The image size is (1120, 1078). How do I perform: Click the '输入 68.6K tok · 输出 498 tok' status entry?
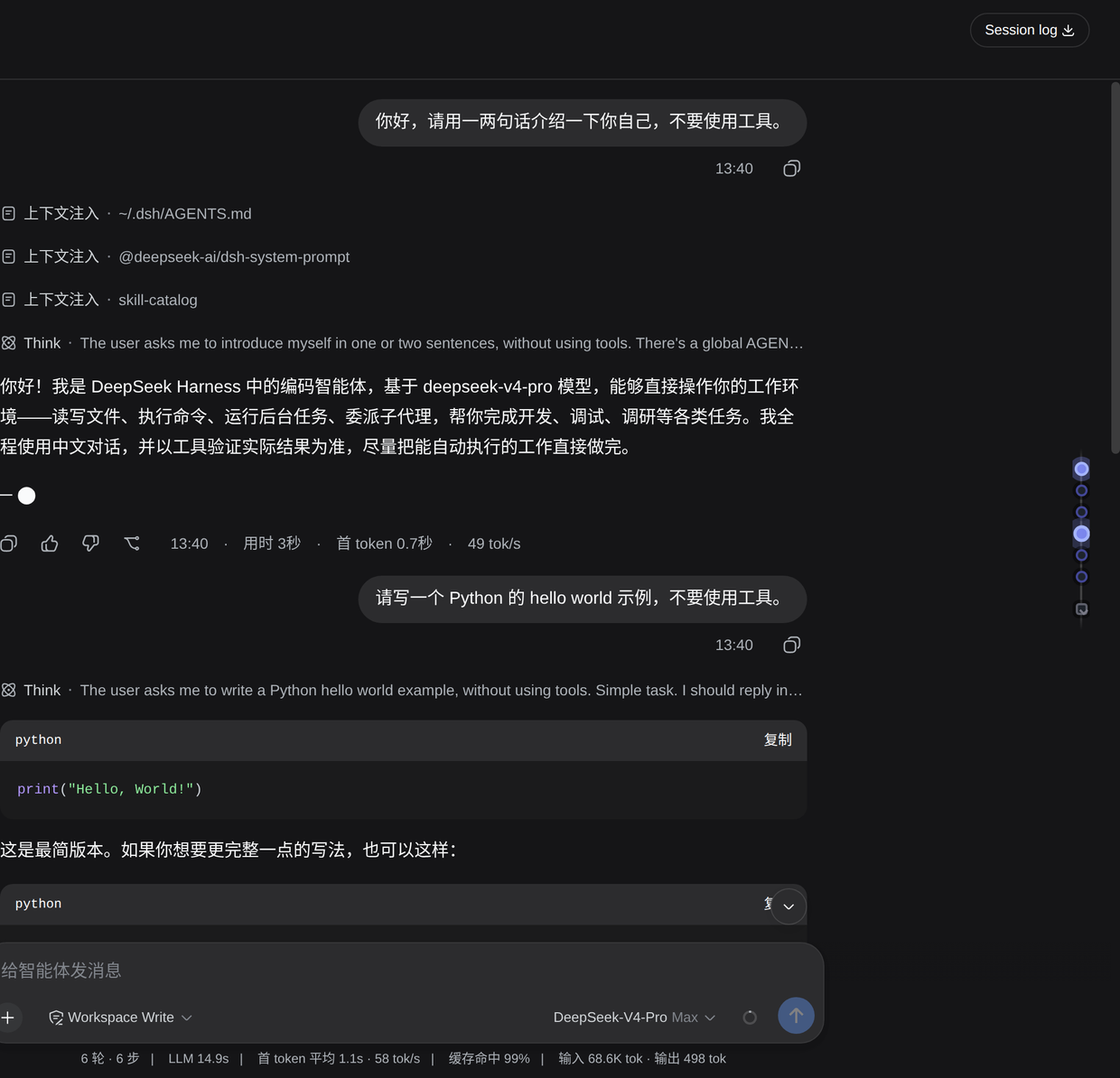[x=642, y=1058]
